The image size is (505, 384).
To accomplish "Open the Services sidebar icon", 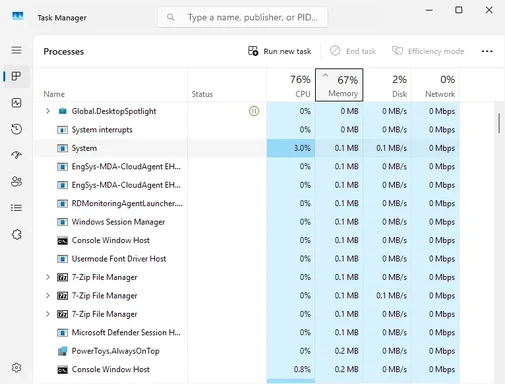I will click(x=16, y=235).
